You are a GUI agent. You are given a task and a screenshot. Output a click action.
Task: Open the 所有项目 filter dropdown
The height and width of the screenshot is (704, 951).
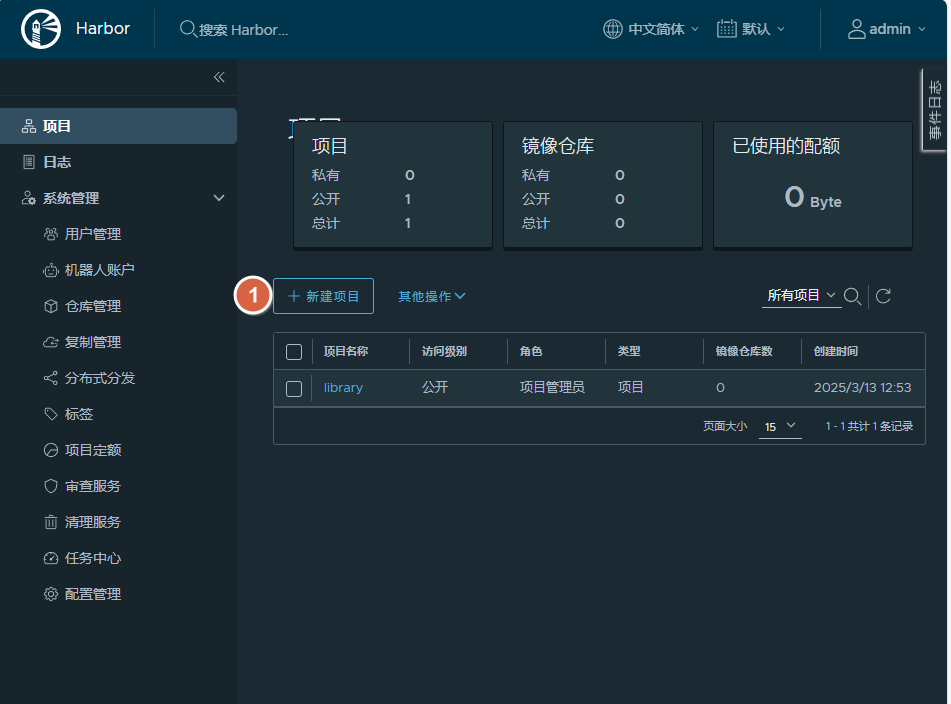[801, 296]
